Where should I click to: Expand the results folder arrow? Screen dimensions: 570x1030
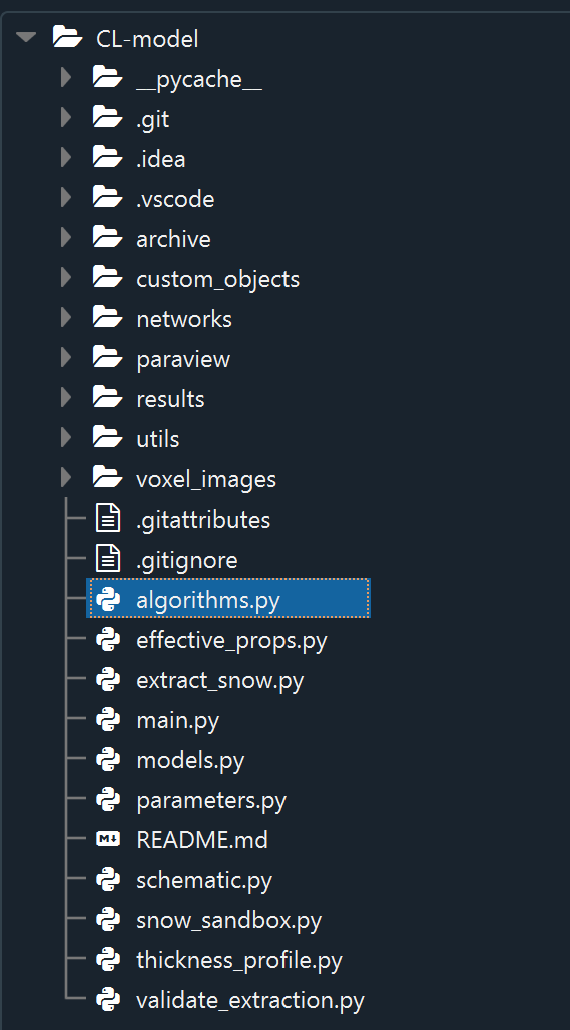tap(66, 398)
